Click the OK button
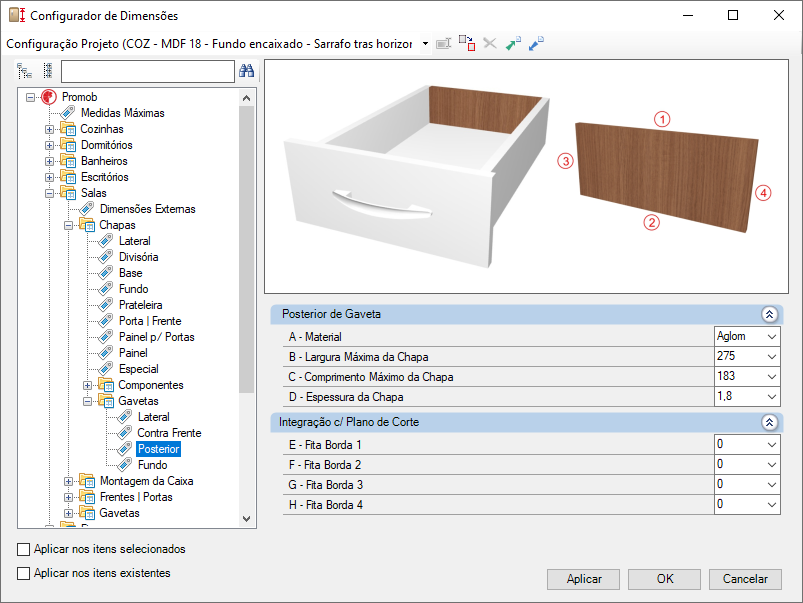803x603 pixels. (664, 579)
